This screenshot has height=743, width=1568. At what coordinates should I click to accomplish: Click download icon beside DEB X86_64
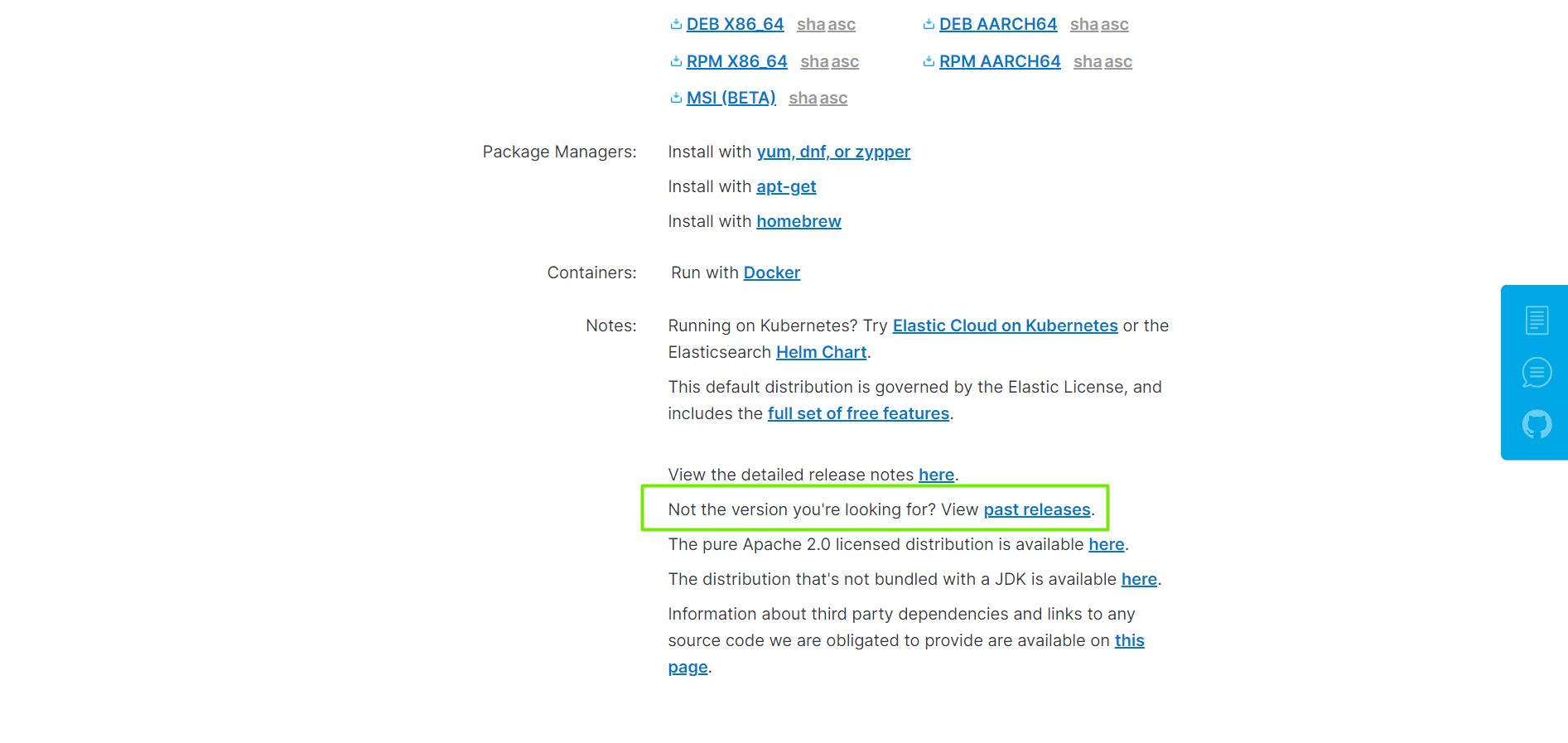[676, 24]
